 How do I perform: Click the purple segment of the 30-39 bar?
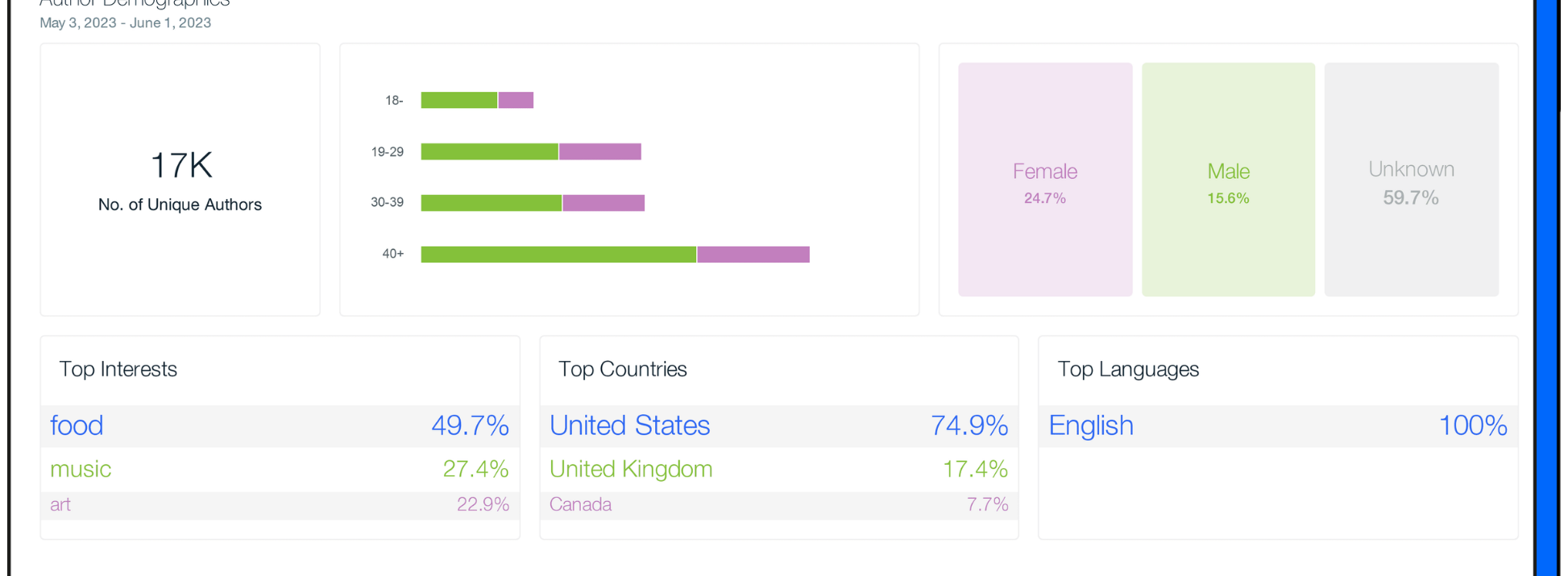(604, 203)
